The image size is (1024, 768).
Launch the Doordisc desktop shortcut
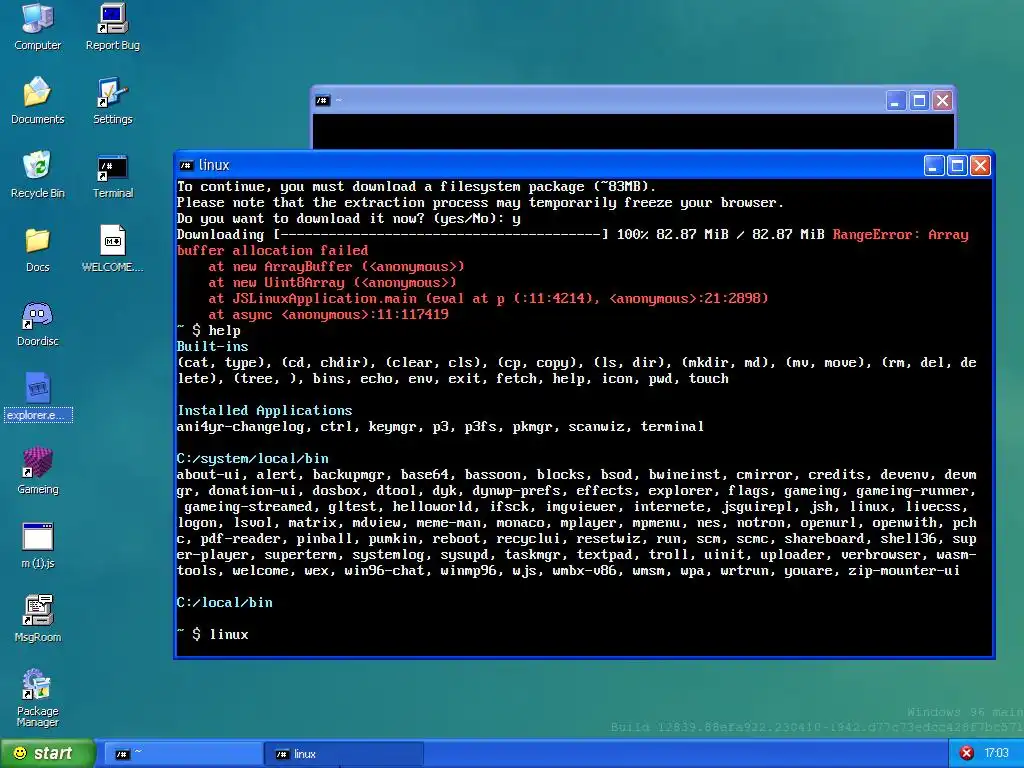(37, 323)
